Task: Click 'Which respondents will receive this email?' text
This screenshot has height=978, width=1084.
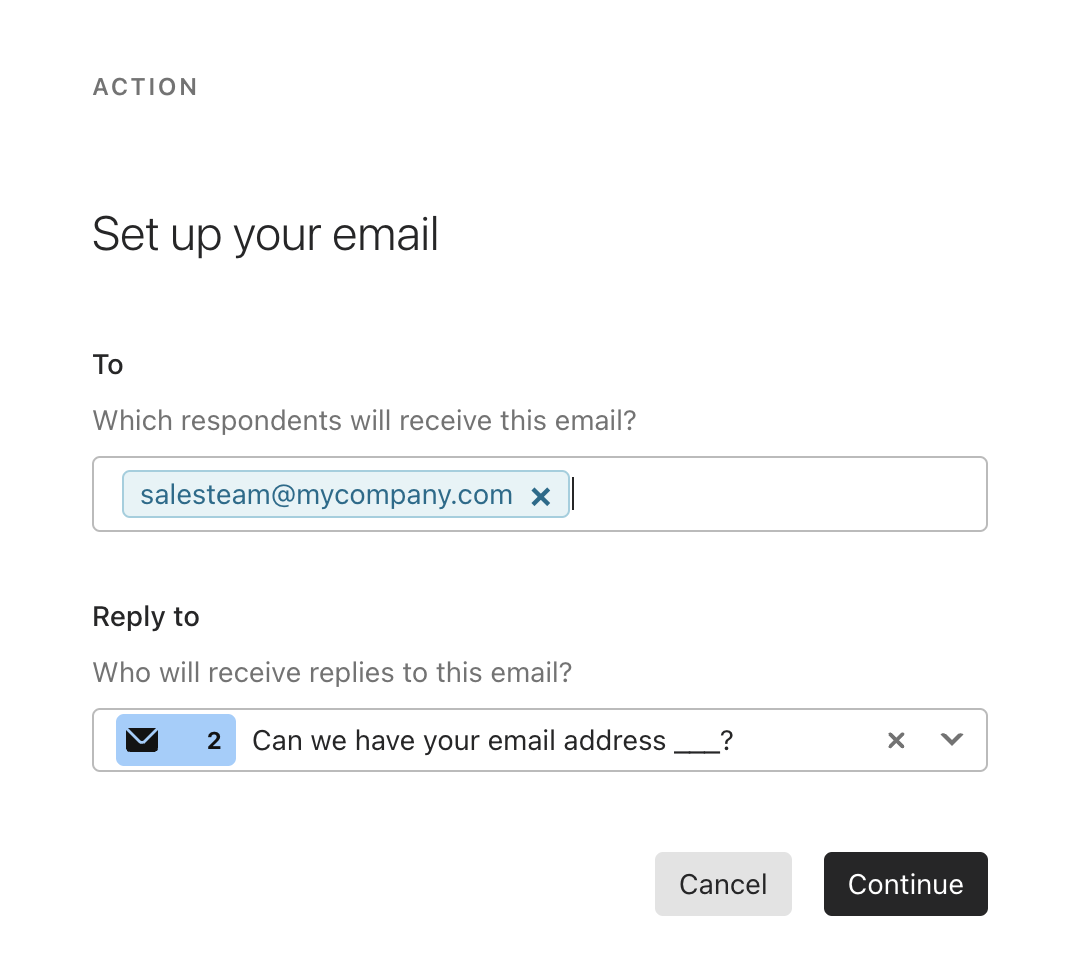Action: pos(364,420)
